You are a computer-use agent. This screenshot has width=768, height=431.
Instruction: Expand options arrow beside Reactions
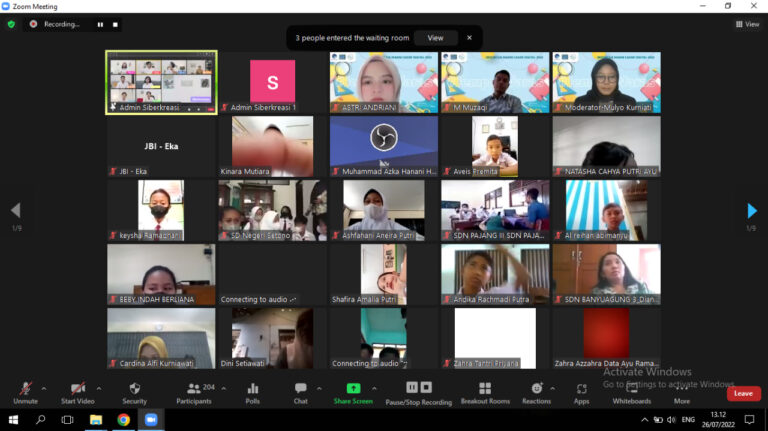tap(552, 388)
